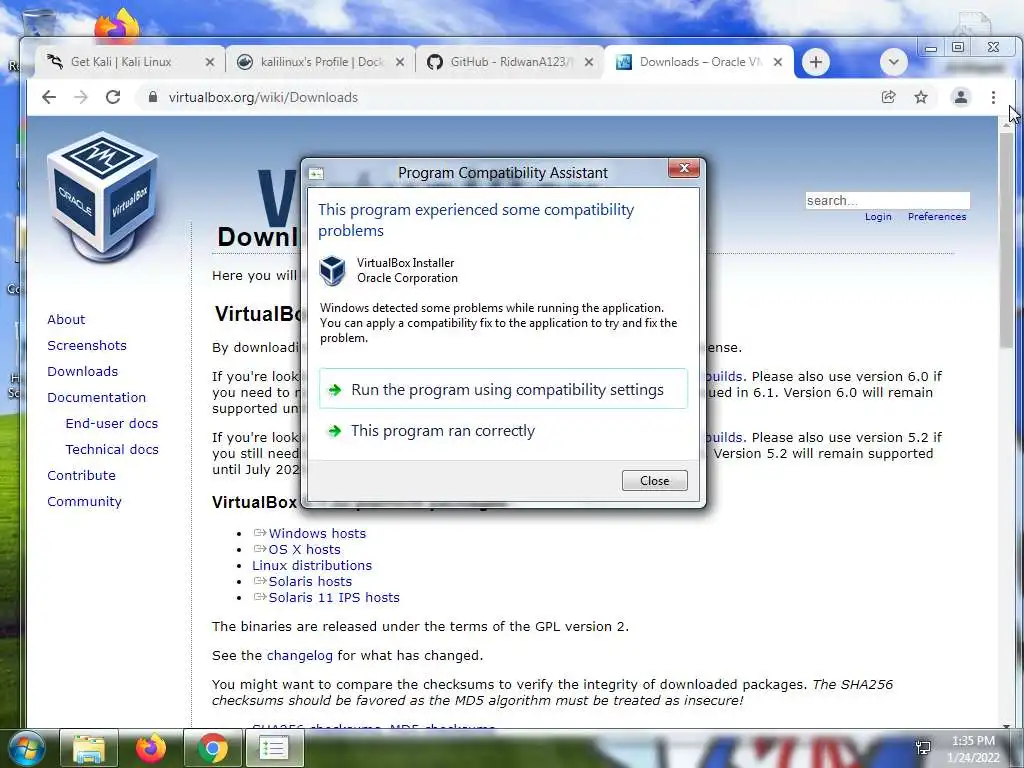Click the padlock icon in address bar
This screenshot has height=768, width=1024.
[153, 97]
